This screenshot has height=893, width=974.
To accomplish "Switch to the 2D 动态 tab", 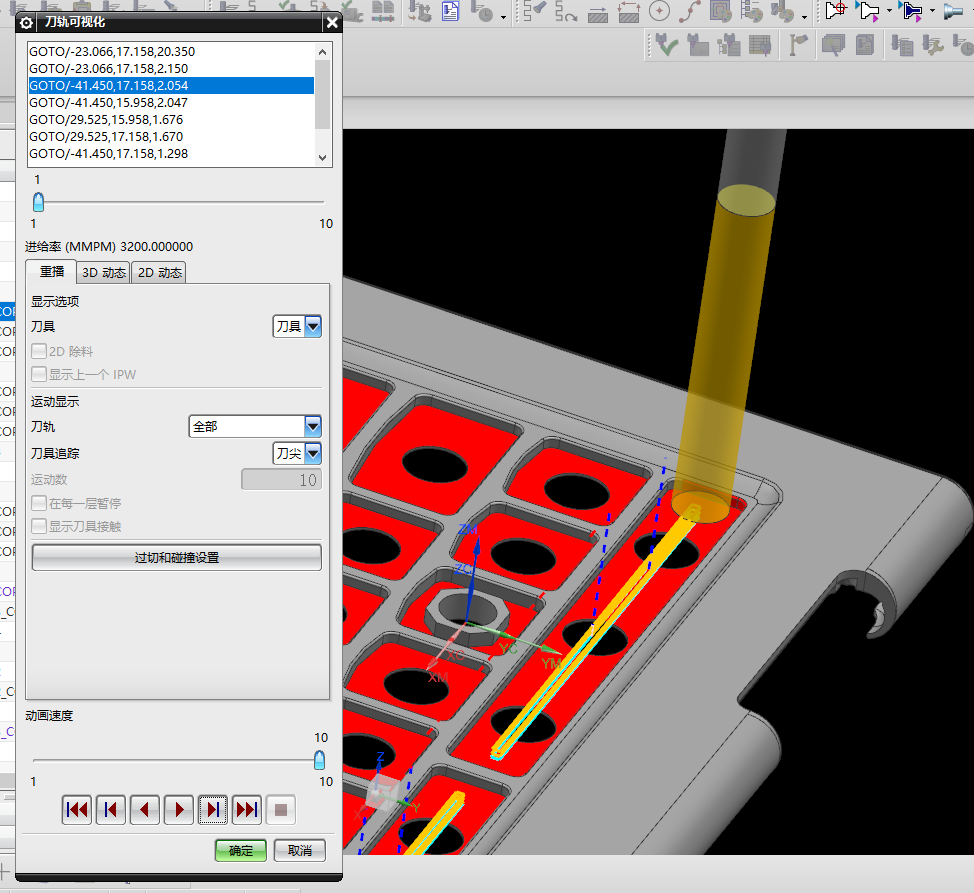I will click(x=160, y=273).
